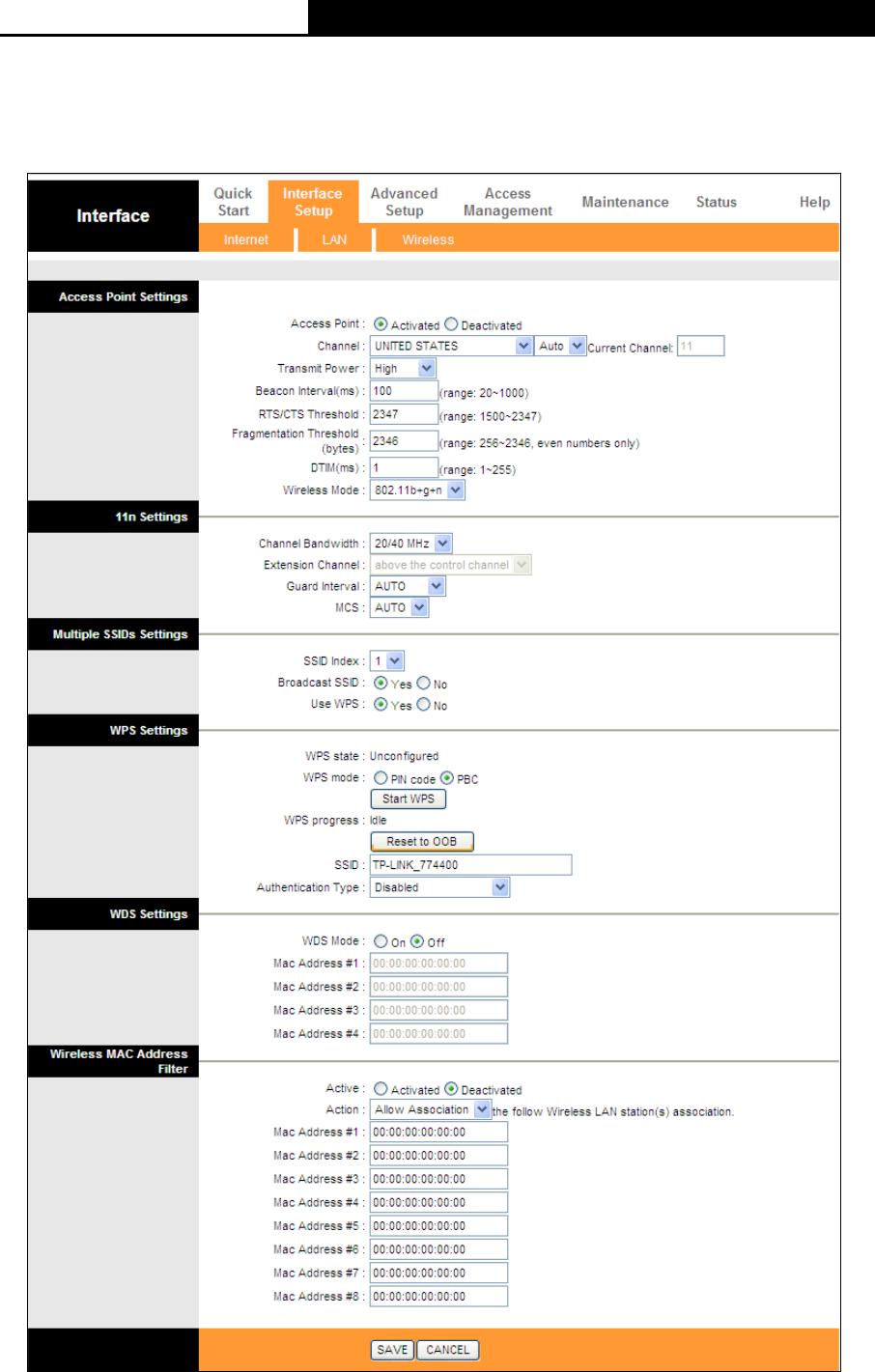
Task: Choose Broadcast SSID Yes option
Action: tap(381, 683)
